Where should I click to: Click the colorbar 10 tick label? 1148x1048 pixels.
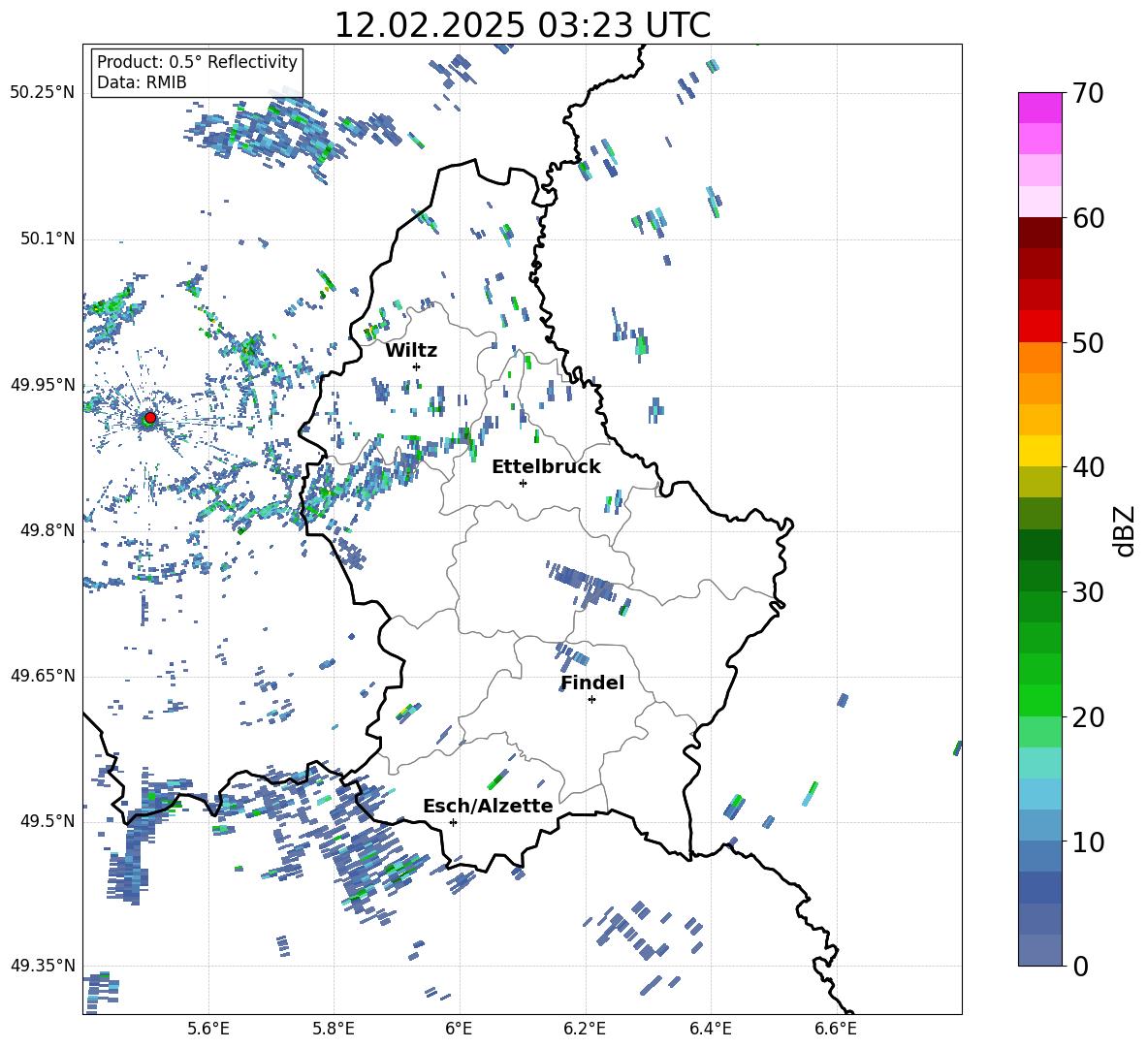tap(1088, 842)
